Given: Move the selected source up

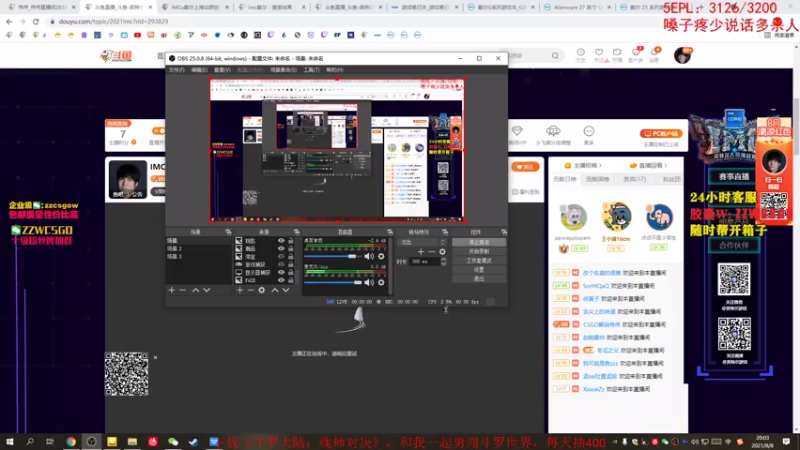Looking at the screenshot, I should point(274,290).
